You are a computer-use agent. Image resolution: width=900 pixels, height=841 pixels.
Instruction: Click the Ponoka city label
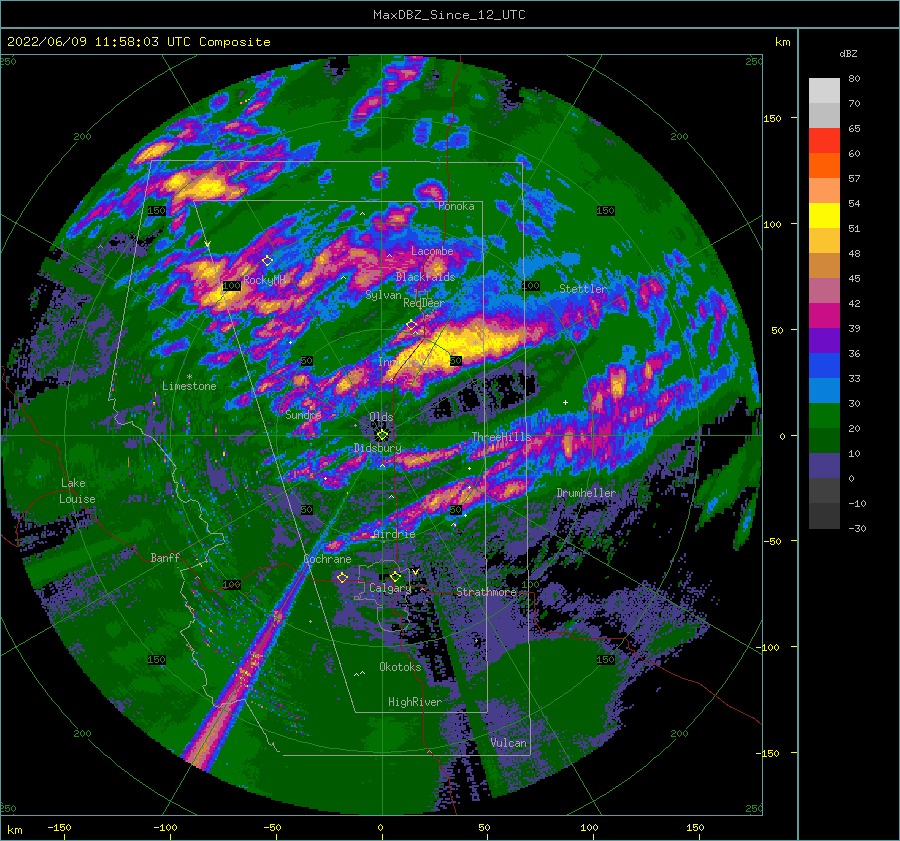point(456,206)
